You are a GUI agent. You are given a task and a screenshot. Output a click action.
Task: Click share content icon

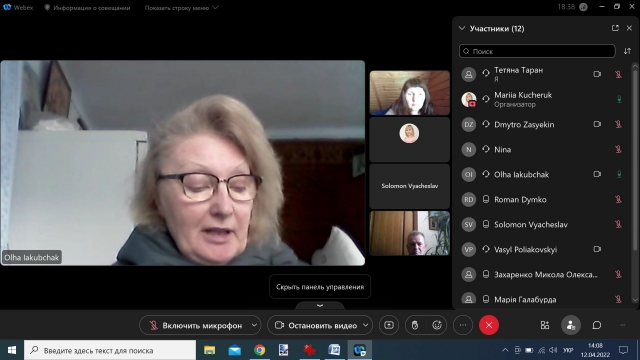coord(389,325)
